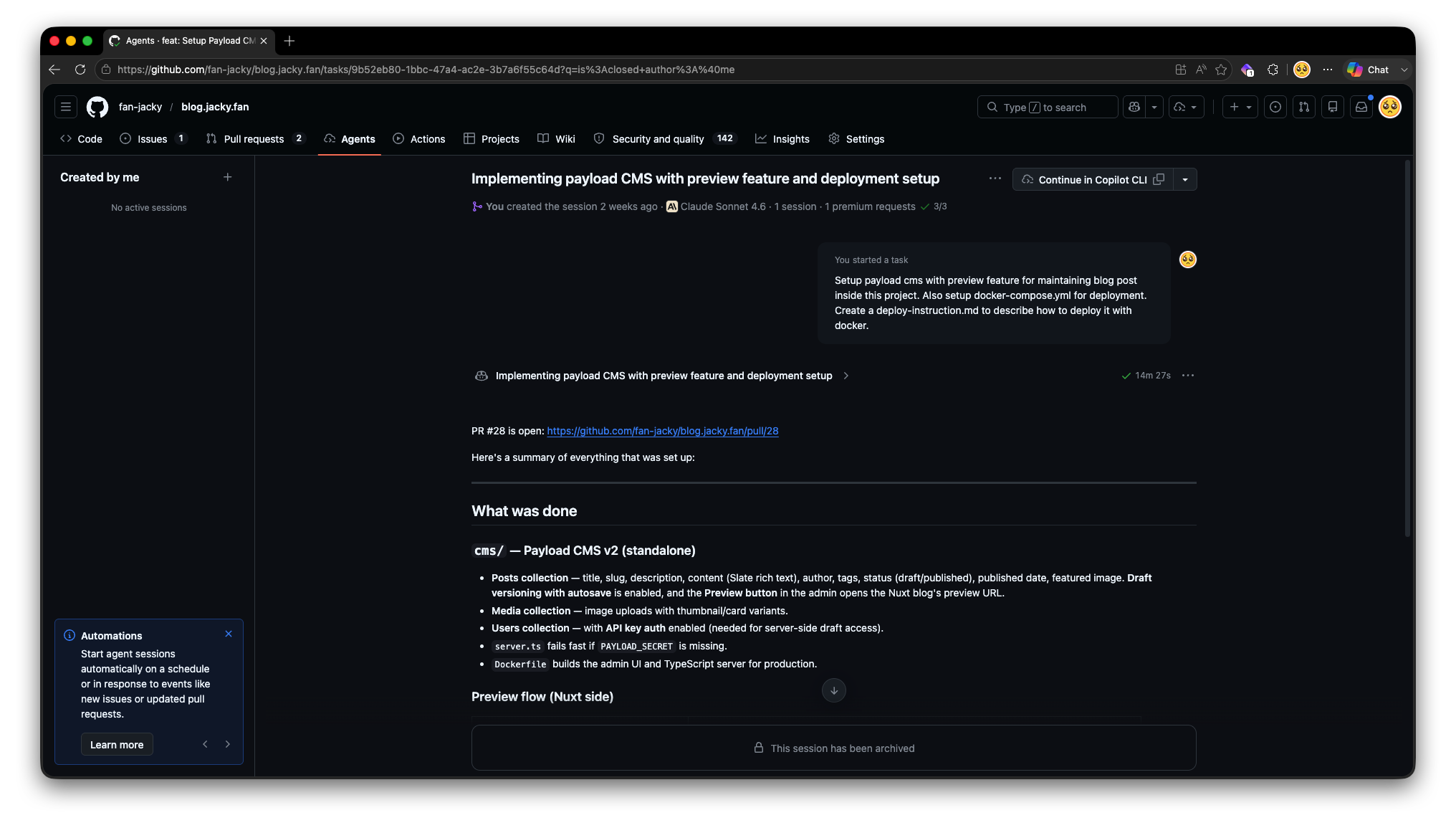
Task: Open the browser profile avatar
Action: [1302, 70]
